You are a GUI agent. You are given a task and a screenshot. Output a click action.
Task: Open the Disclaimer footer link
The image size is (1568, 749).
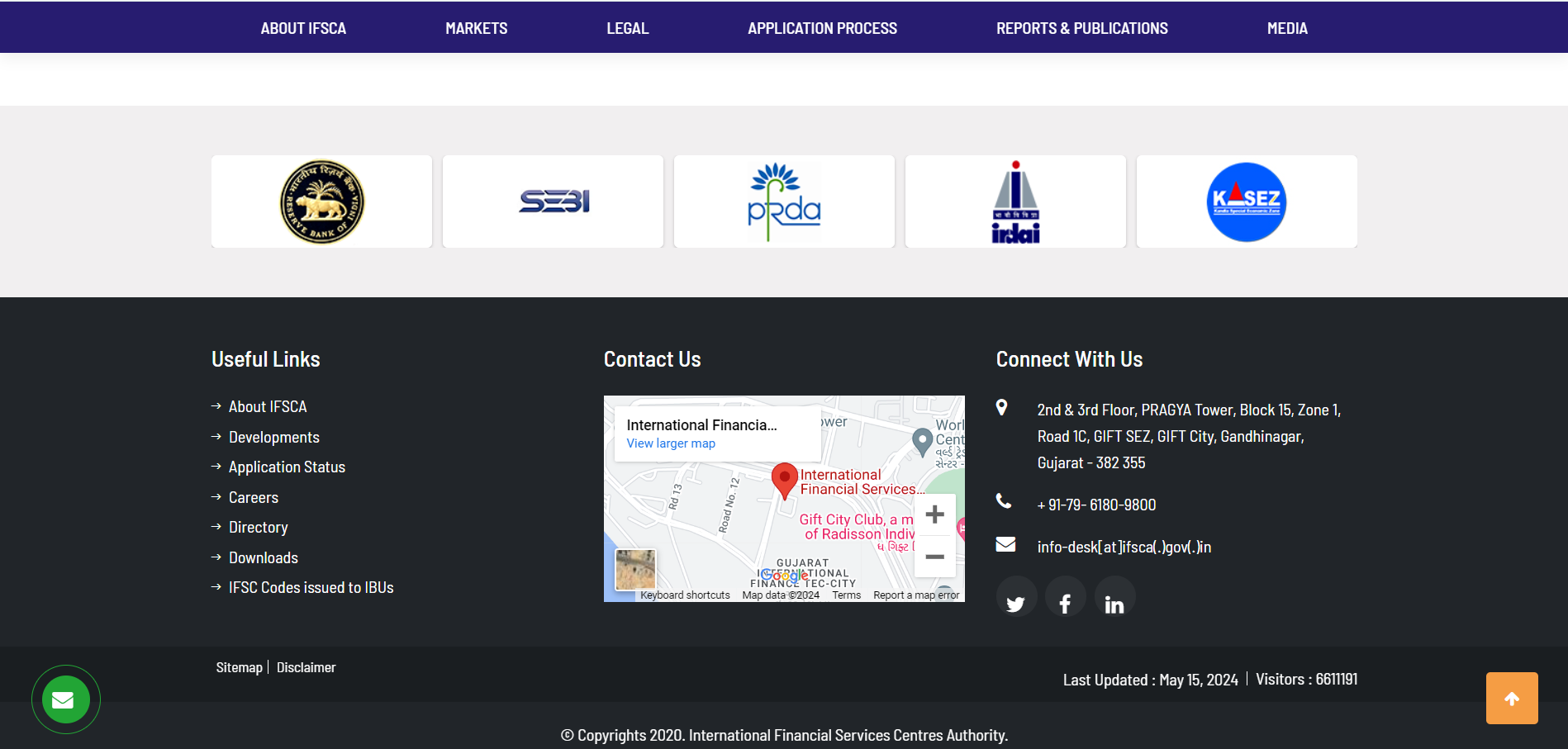tap(306, 667)
